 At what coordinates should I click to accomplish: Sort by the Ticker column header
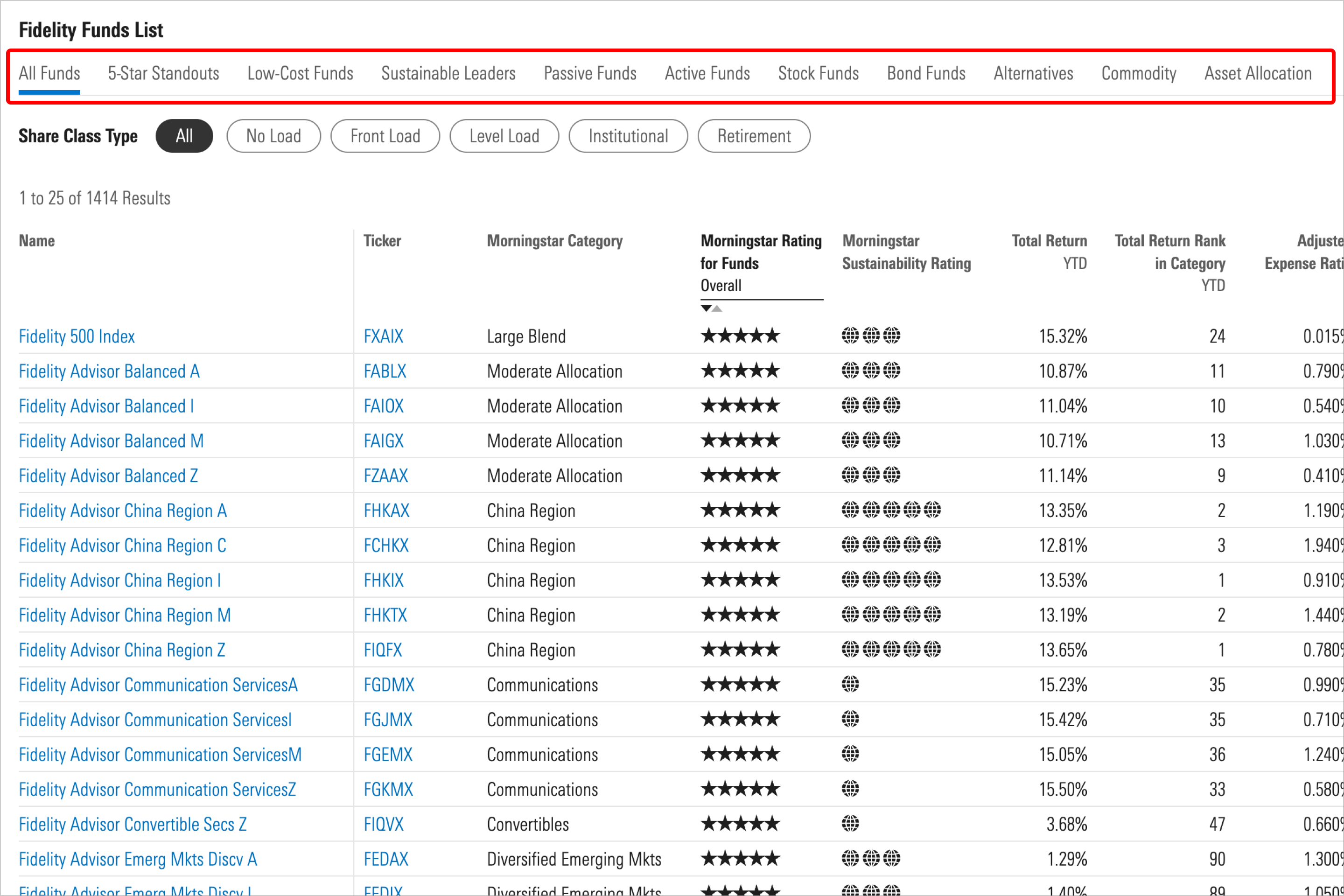[x=382, y=241]
